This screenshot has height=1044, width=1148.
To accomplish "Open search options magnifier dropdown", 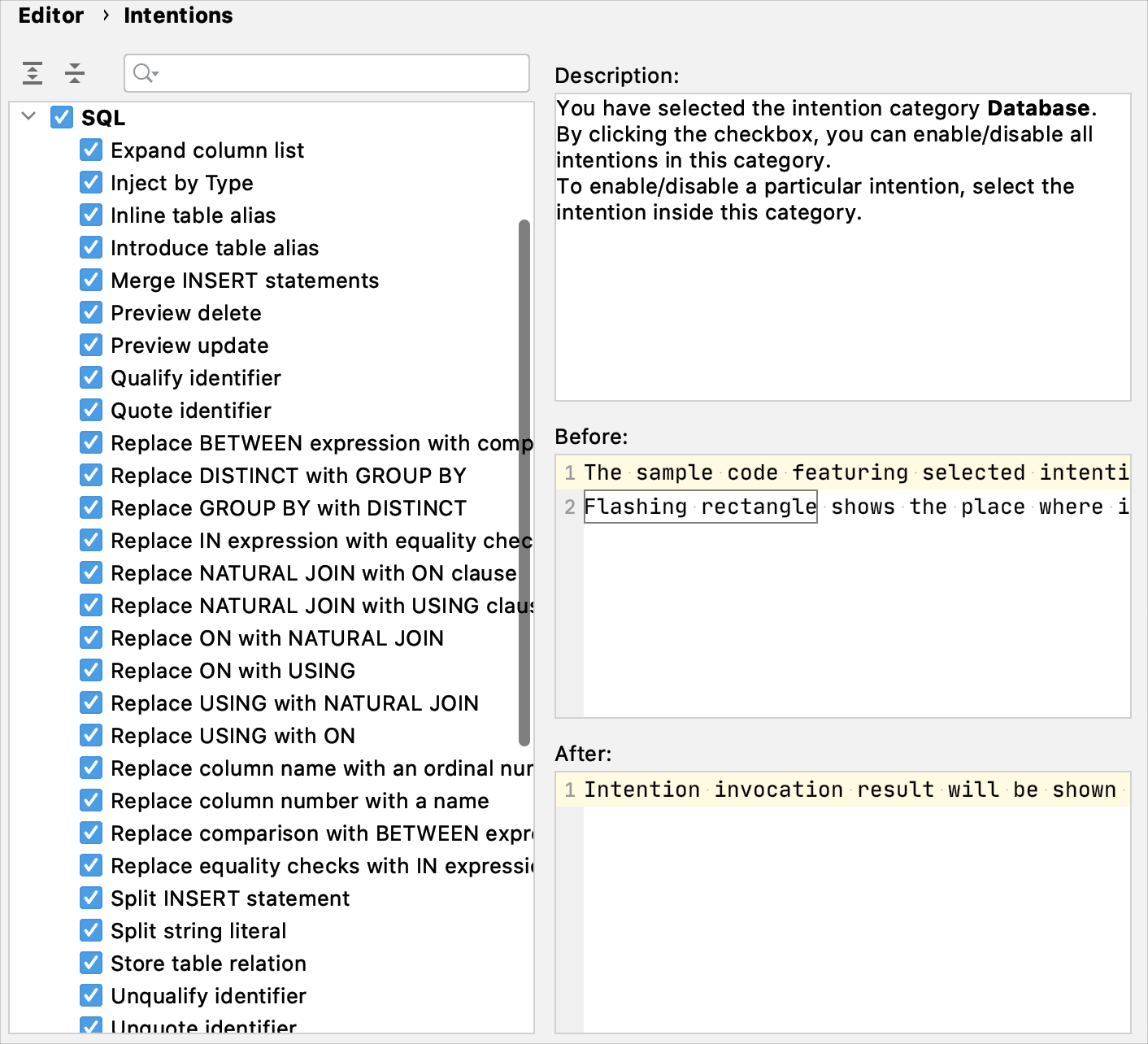I will point(146,73).
